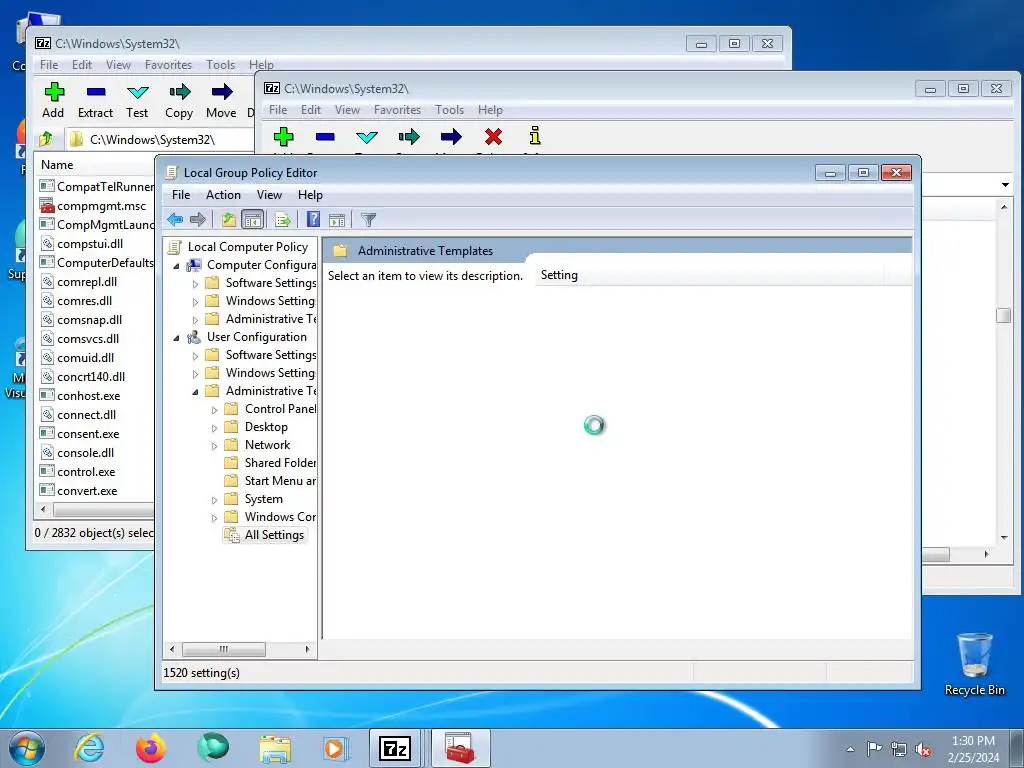The width and height of the screenshot is (1024, 768).
Task: Open the Action menu in Group Policy Editor
Action: click(223, 195)
